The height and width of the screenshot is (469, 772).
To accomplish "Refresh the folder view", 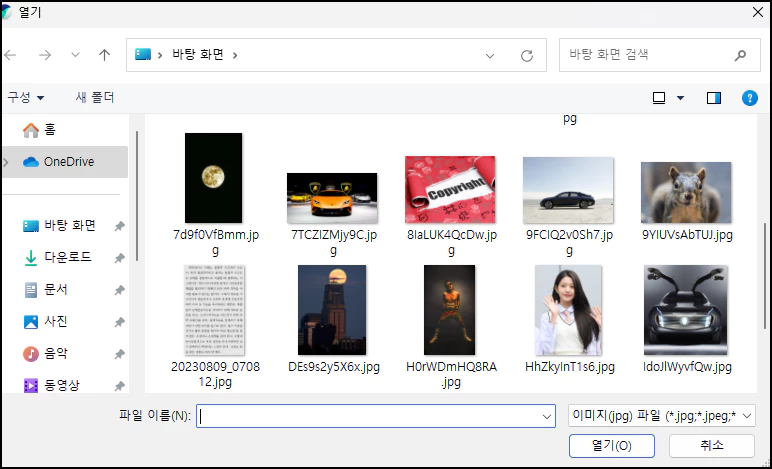I will [527, 56].
